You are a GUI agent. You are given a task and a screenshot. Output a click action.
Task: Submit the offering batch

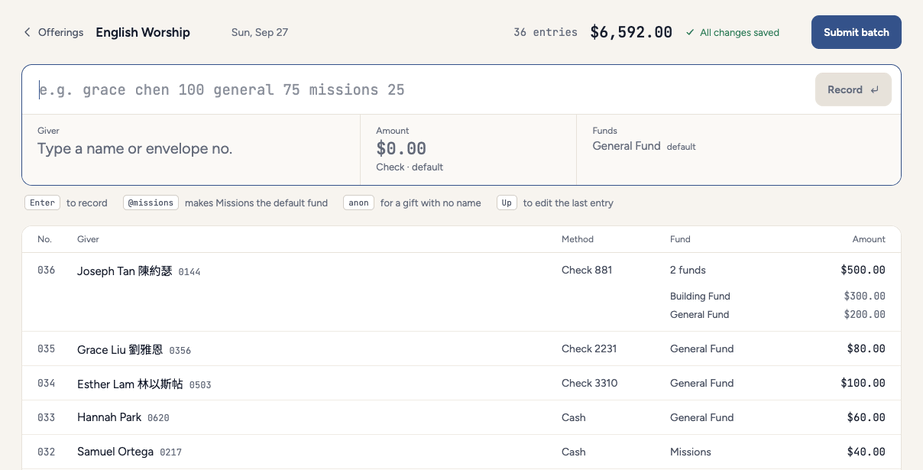point(856,32)
